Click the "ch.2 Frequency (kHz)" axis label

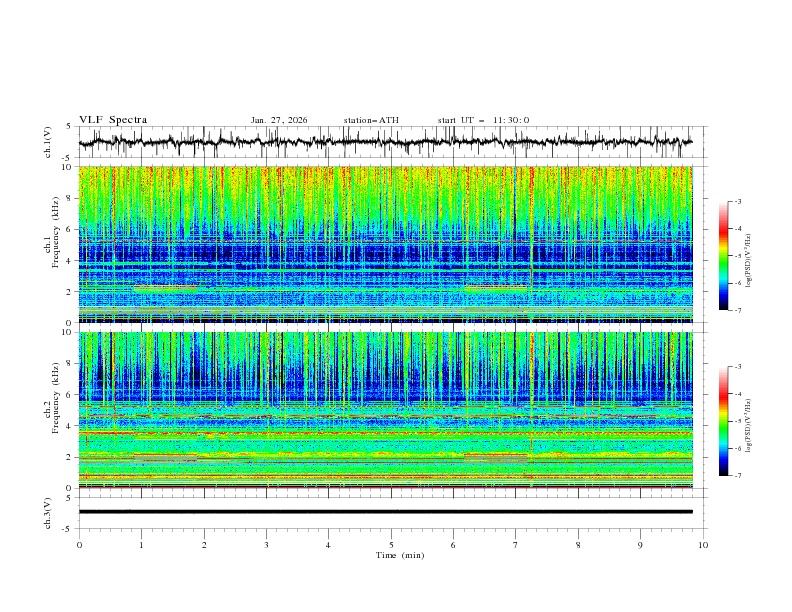[x=52, y=398]
